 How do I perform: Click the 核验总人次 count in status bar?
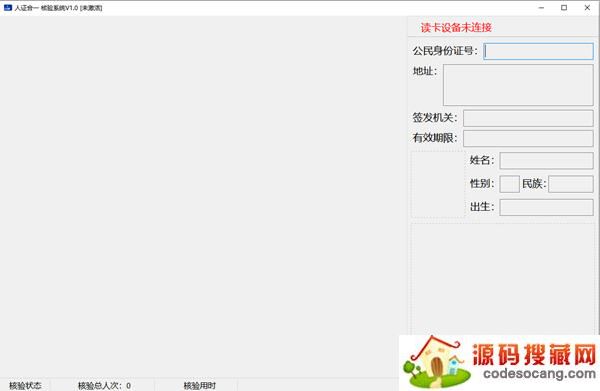pyautogui.click(x=104, y=386)
